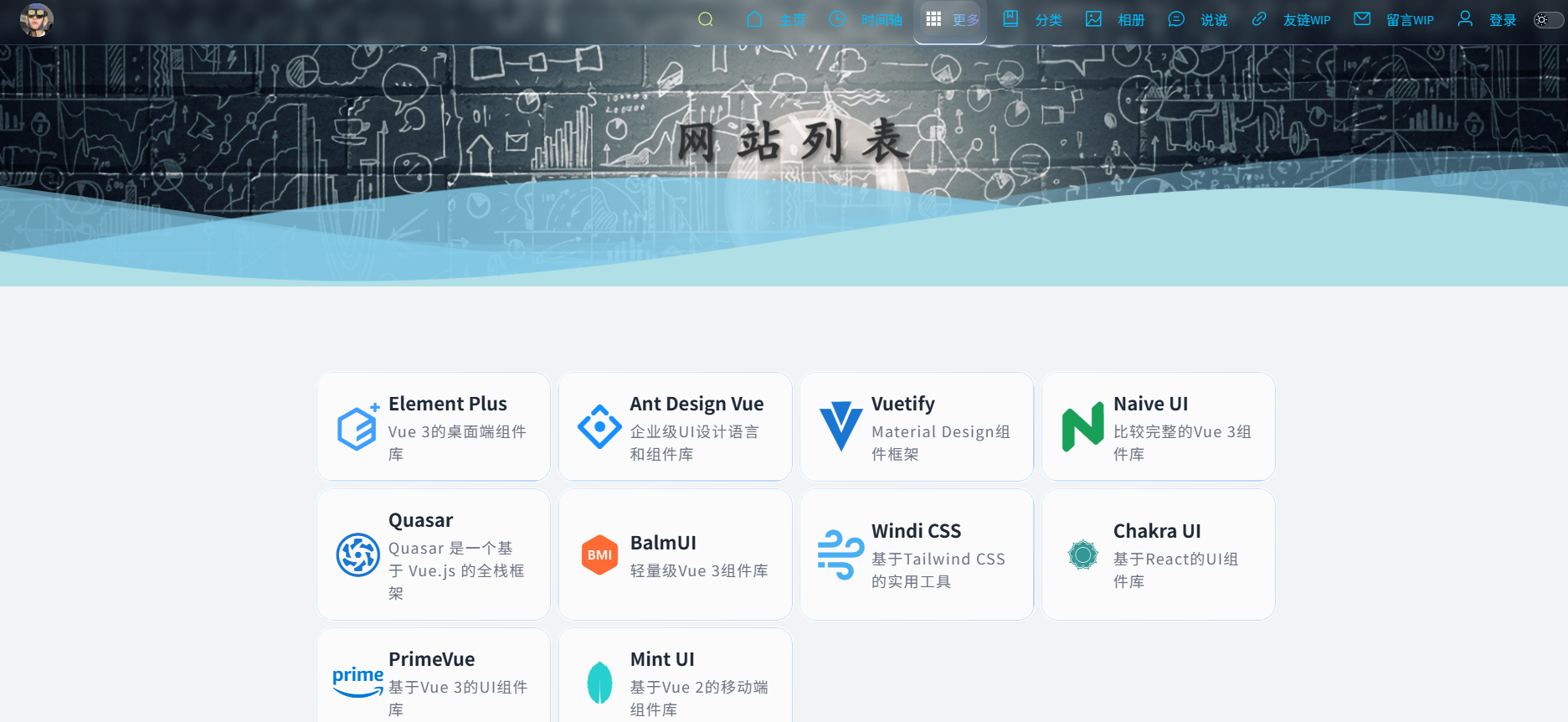The height and width of the screenshot is (722, 1568).
Task: Click 登录 to log in
Action: [1503, 20]
